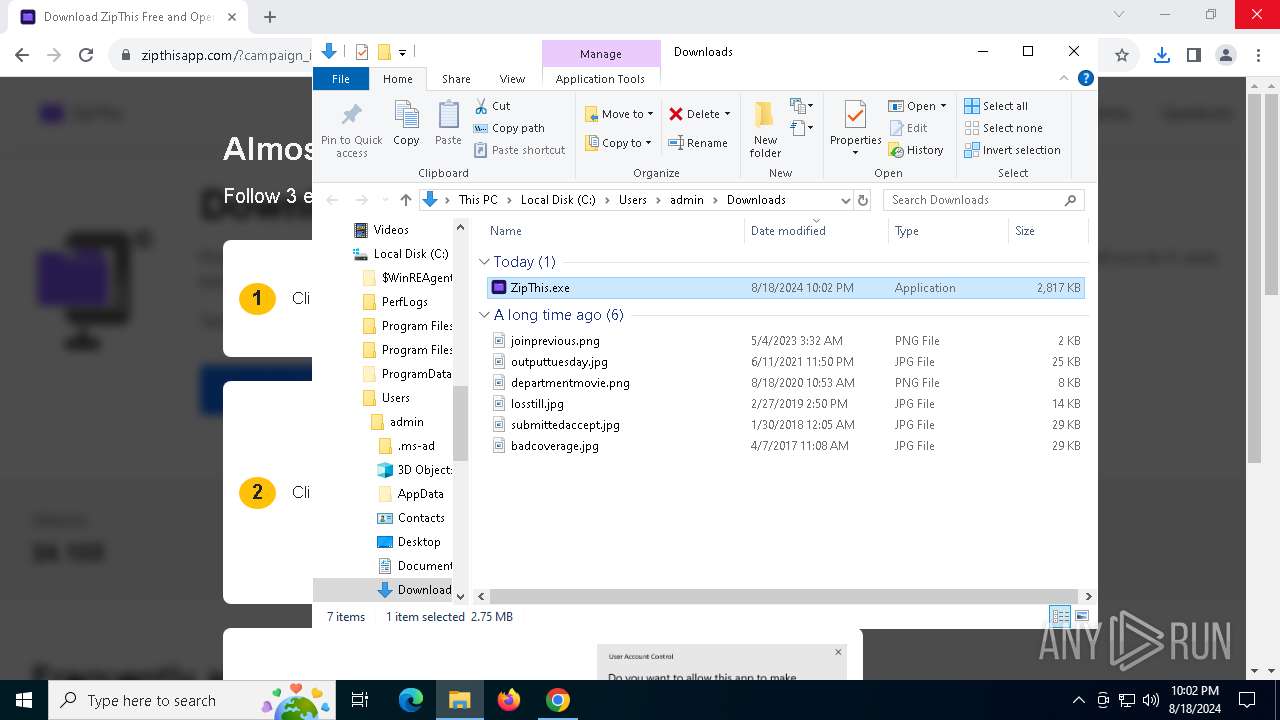Image resolution: width=1280 pixels, height=720 pixels.
Task: Open the Application Tools tab
Action: click(600, 79)
